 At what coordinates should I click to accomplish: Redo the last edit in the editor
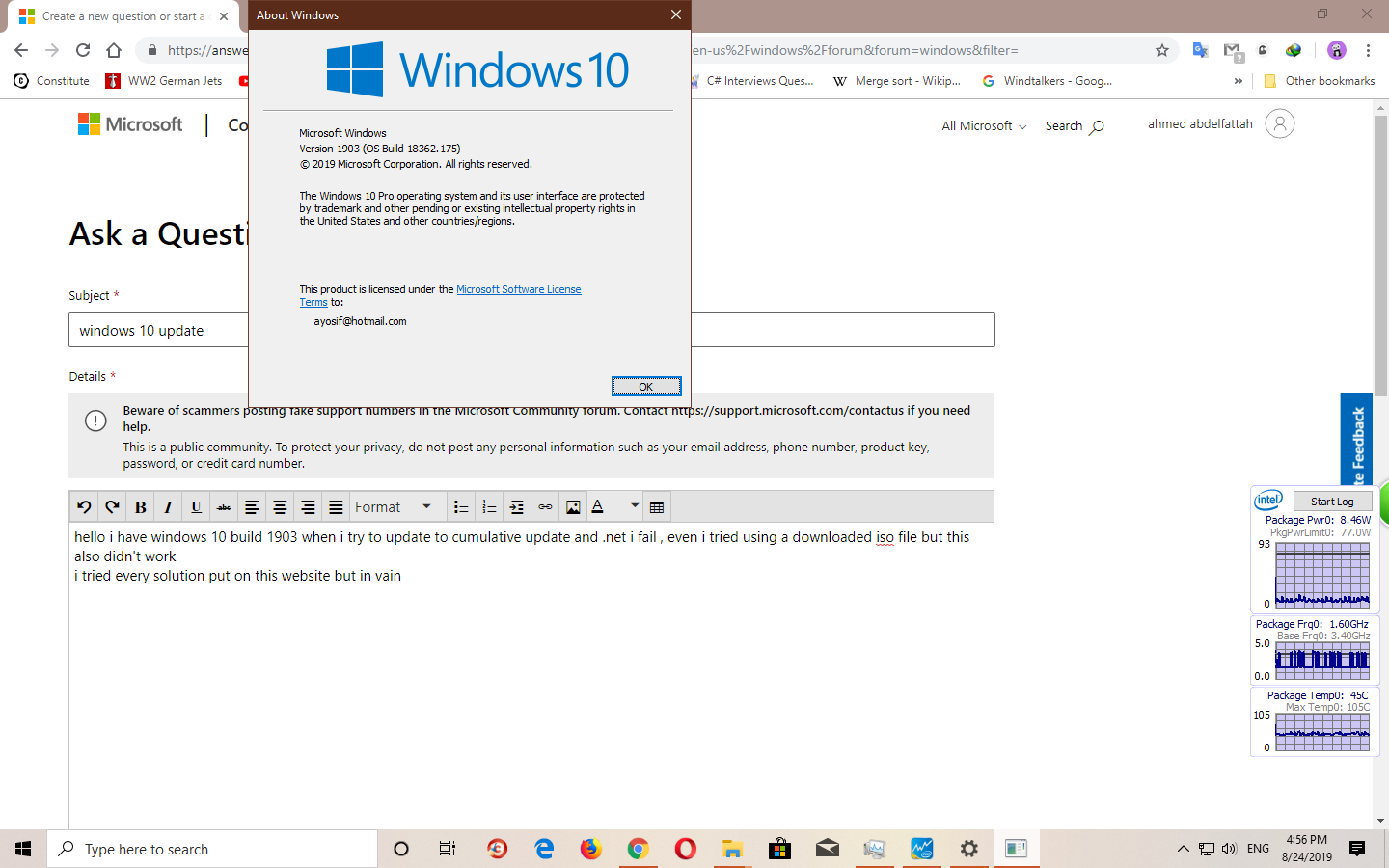(112, 507)
